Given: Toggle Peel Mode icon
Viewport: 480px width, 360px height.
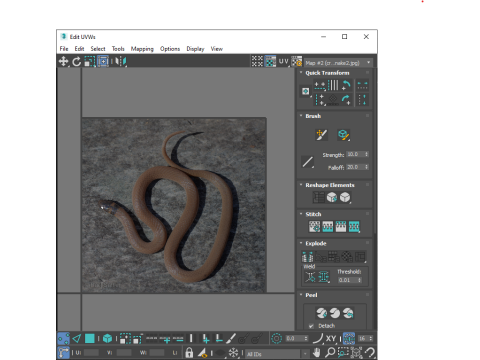Looking at the screenshot, I should click(335, 313).
